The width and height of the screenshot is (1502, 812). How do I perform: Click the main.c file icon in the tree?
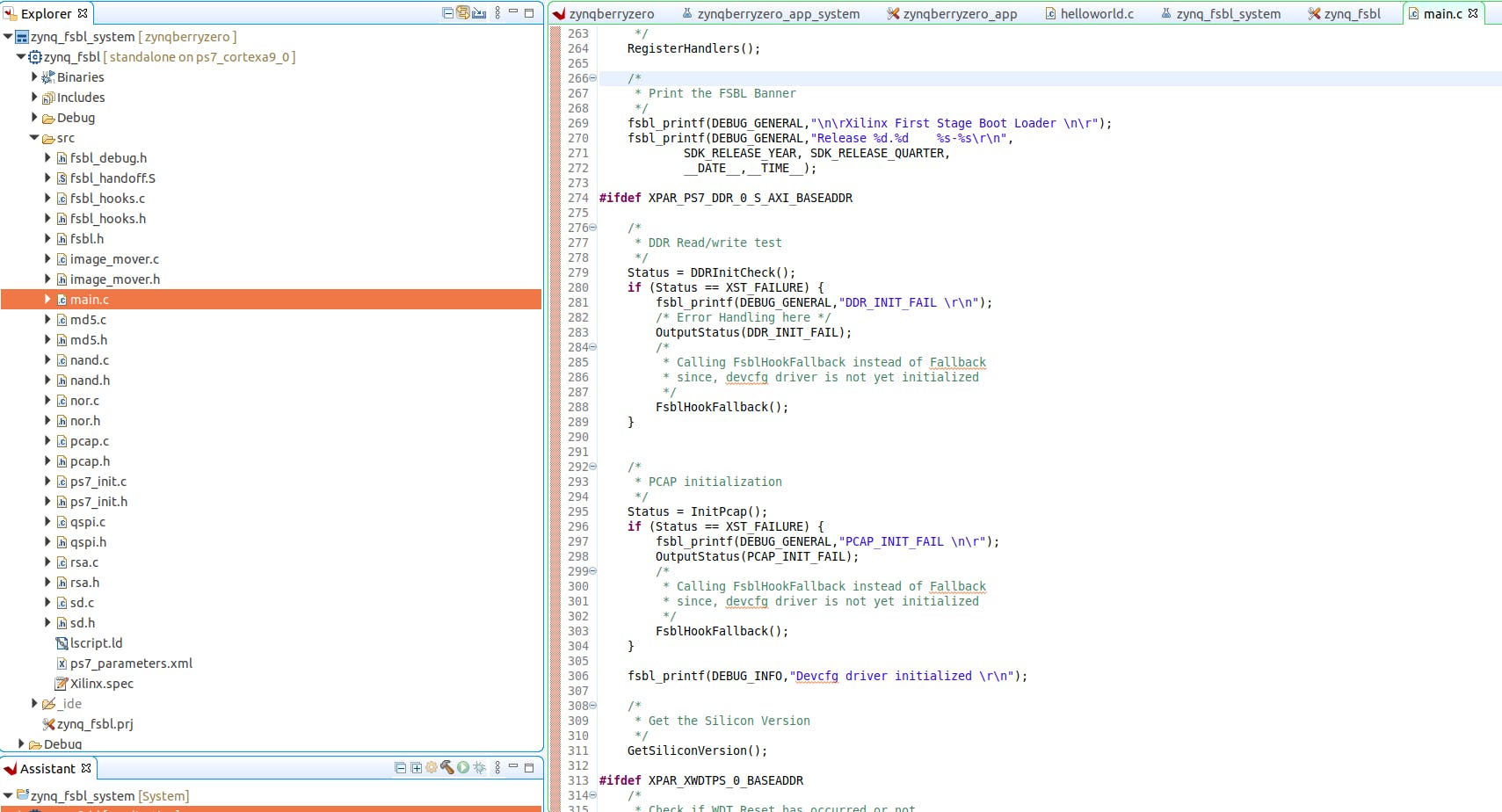(62, 300)
